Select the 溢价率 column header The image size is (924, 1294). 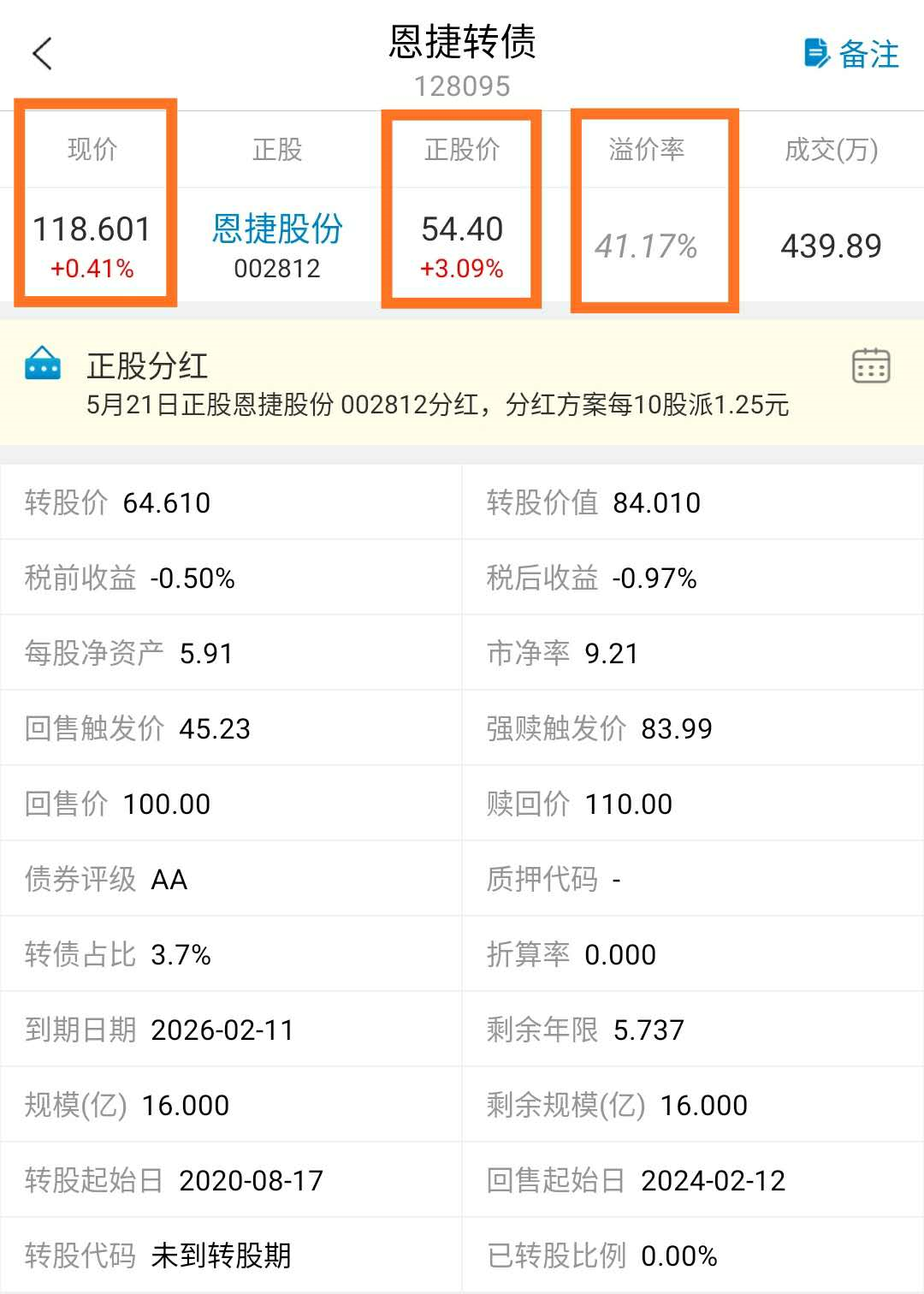[x=647, y=150]
